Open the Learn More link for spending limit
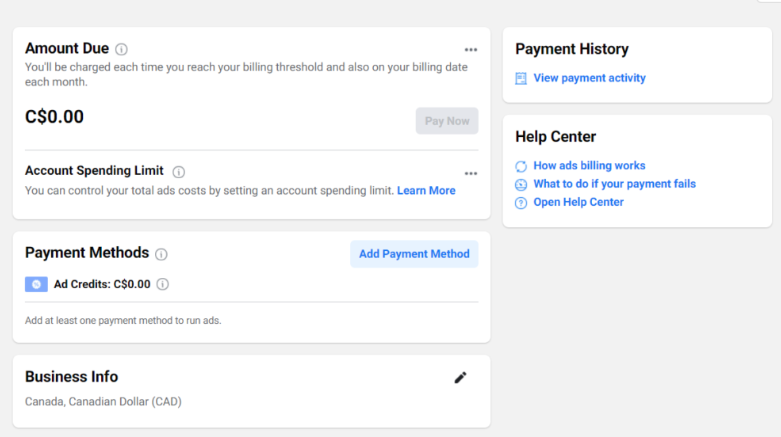781x437 pixels. (x=426, y=190)
